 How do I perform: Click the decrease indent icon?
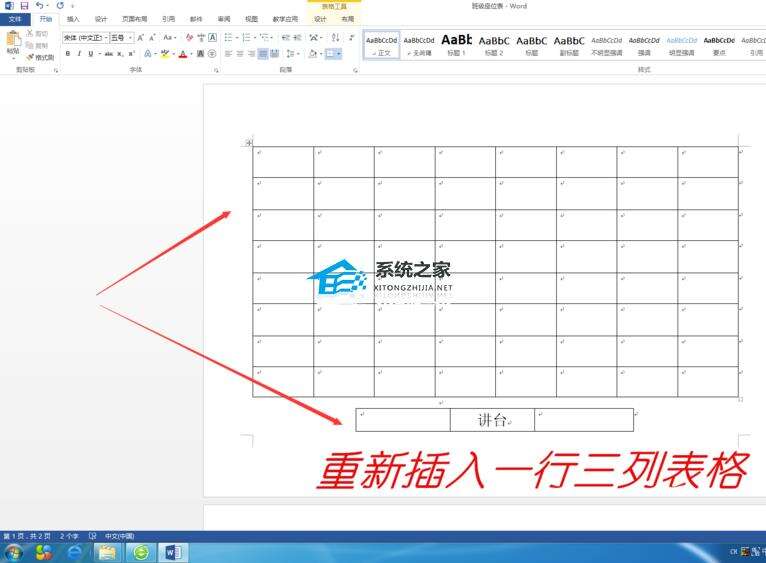(286, 38)
